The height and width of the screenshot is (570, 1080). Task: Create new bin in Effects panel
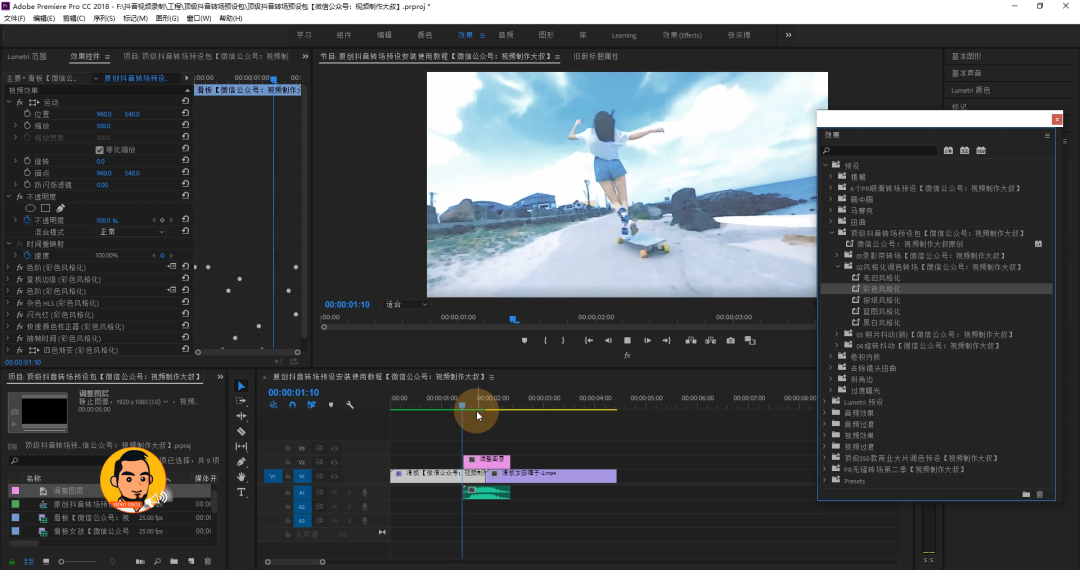(1026, 494)
